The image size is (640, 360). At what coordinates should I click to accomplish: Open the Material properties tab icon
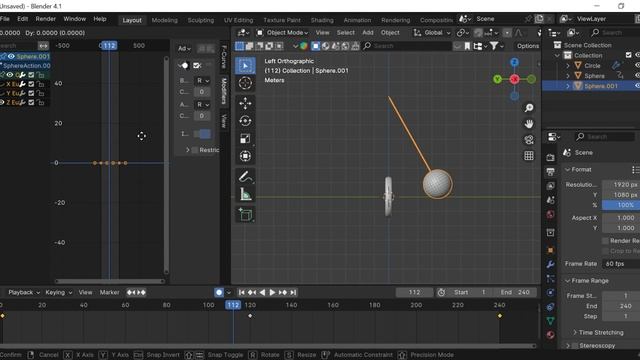click(550, 335)
